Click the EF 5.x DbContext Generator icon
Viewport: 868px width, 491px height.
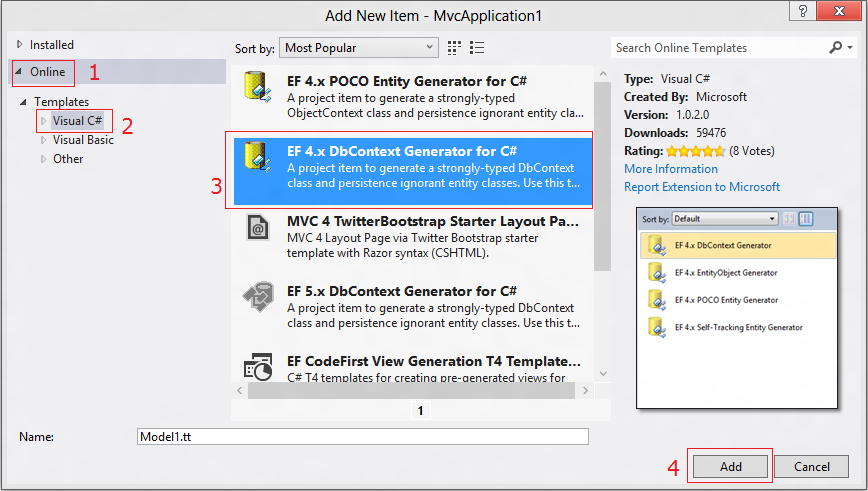(x=258, y=297)
